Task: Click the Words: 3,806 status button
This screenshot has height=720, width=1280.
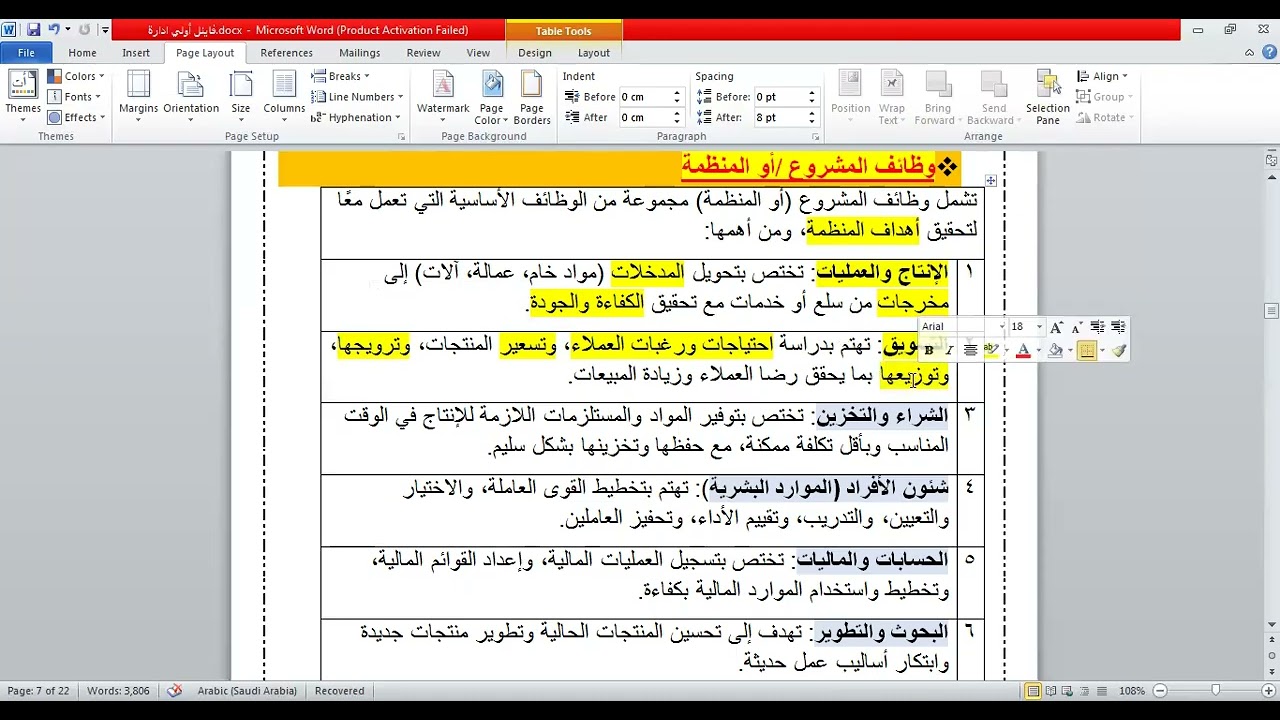Action: coord(118,690)
